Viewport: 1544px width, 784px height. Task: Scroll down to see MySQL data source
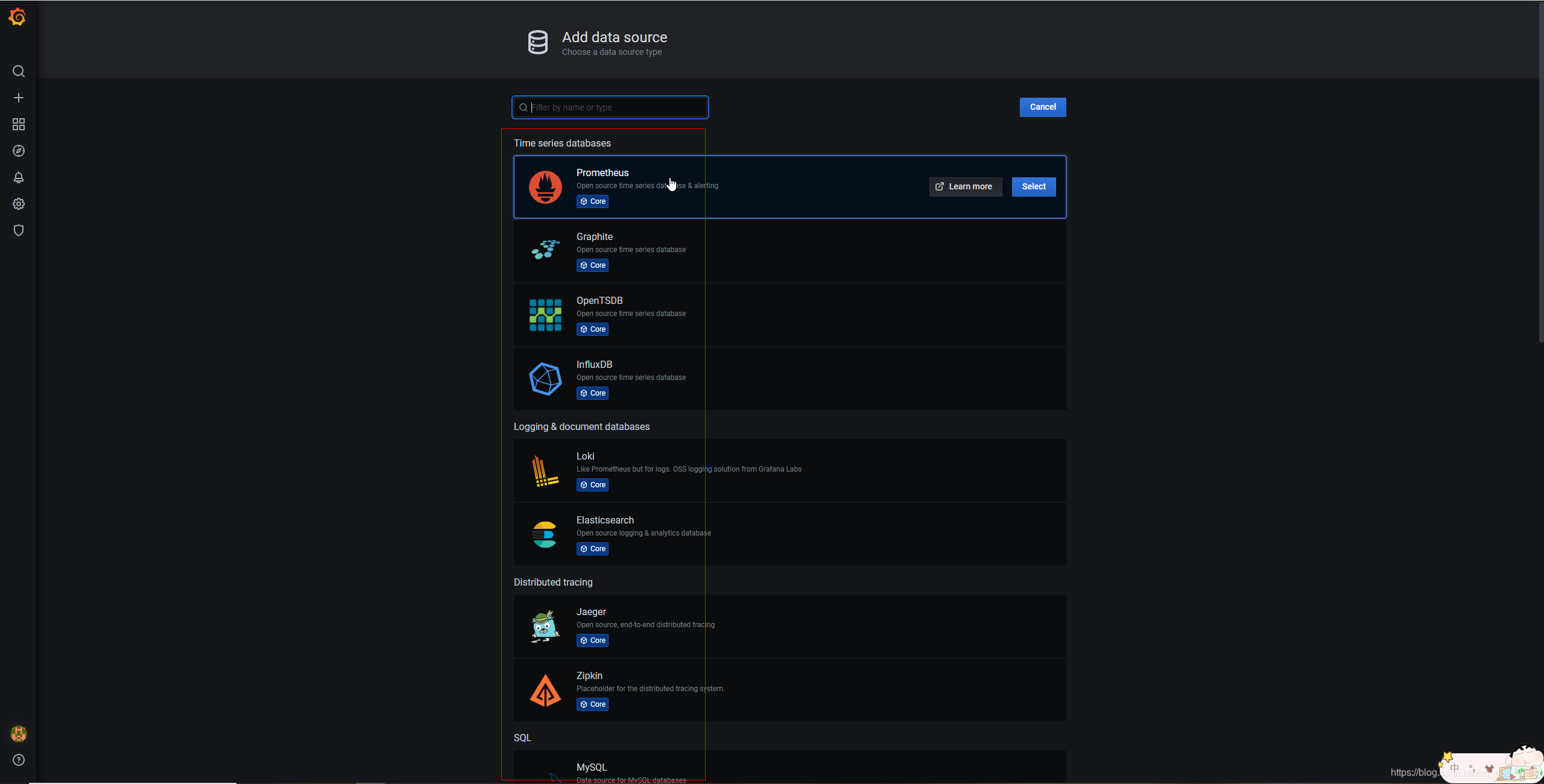[591, 767]
